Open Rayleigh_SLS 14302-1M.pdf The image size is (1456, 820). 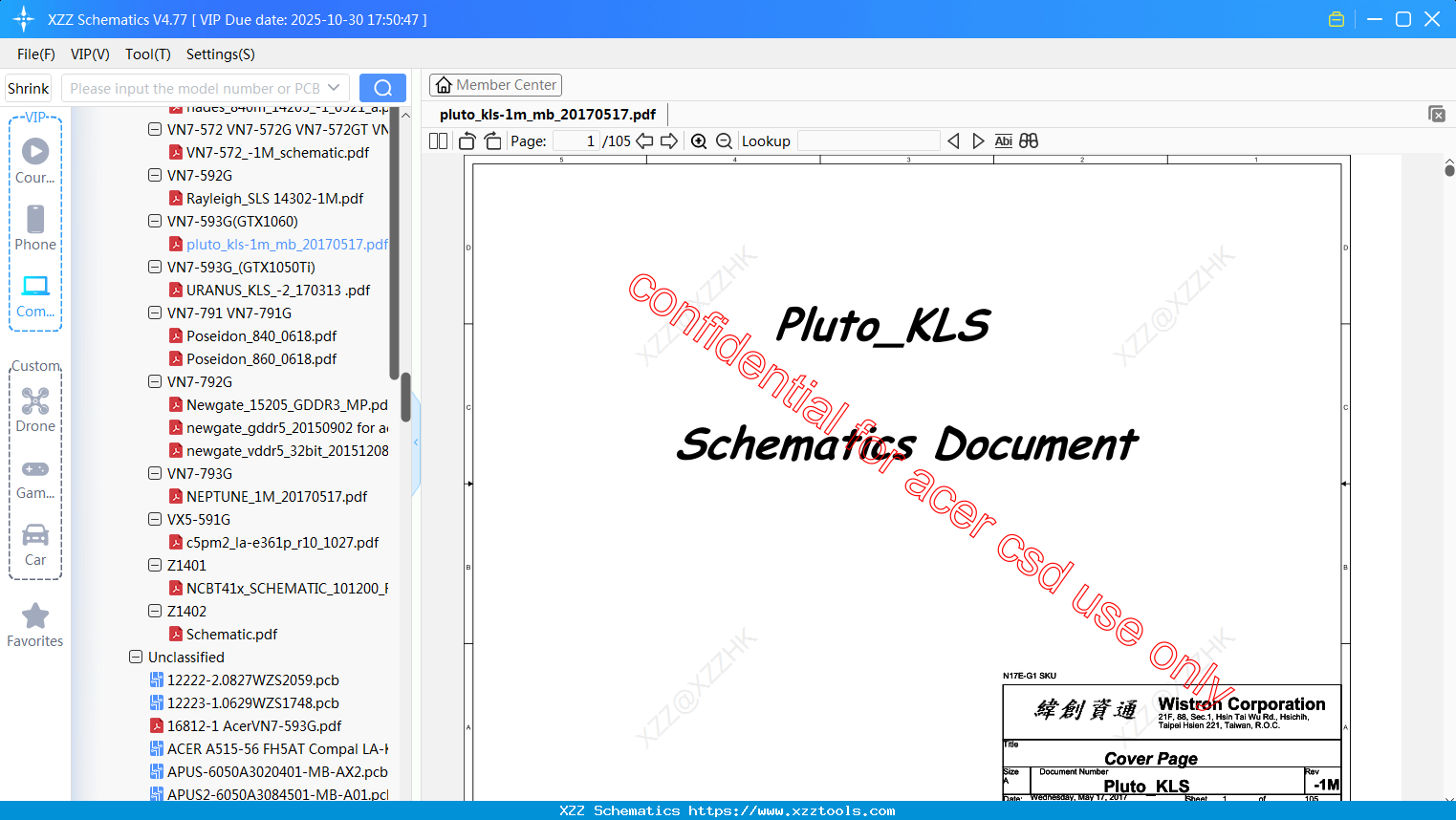pos(274,198)
